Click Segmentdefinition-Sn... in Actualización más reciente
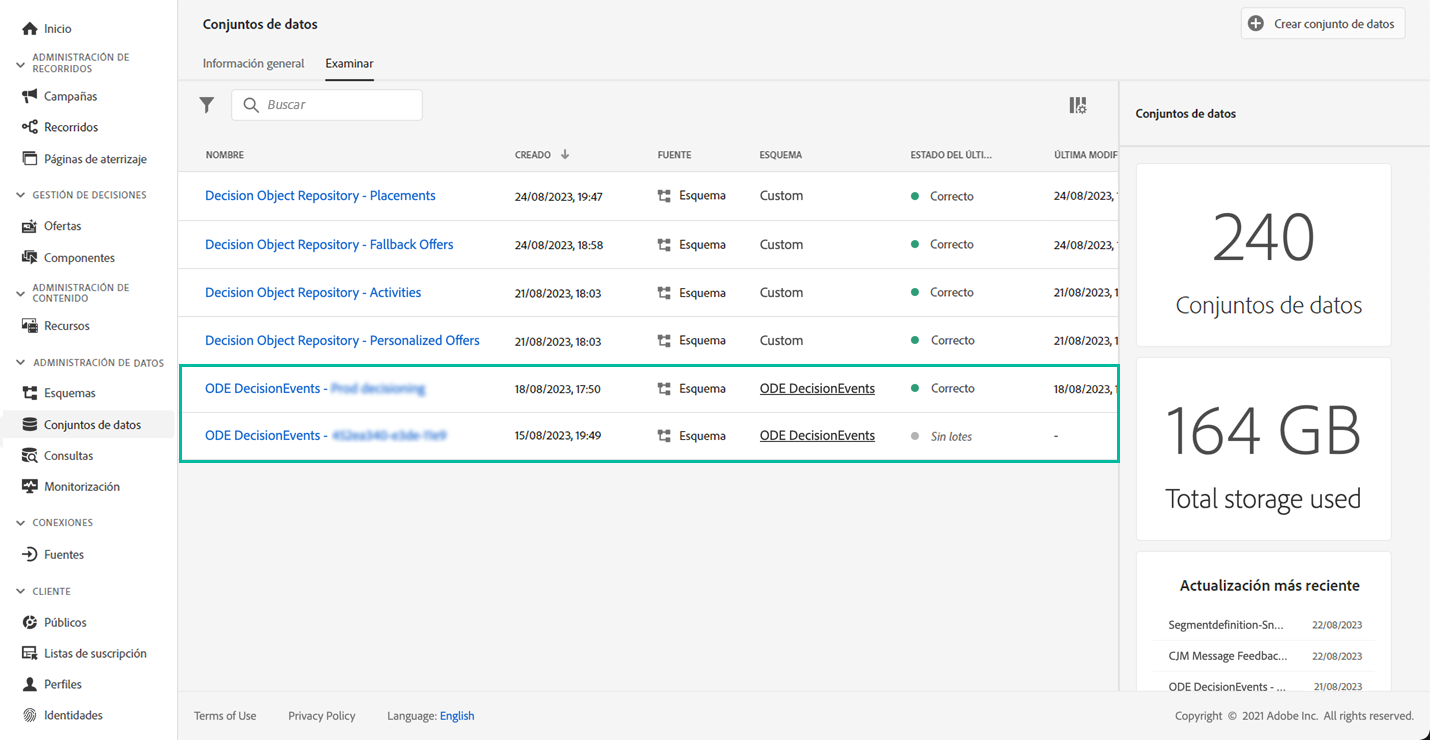 (x=1226, y=625)
